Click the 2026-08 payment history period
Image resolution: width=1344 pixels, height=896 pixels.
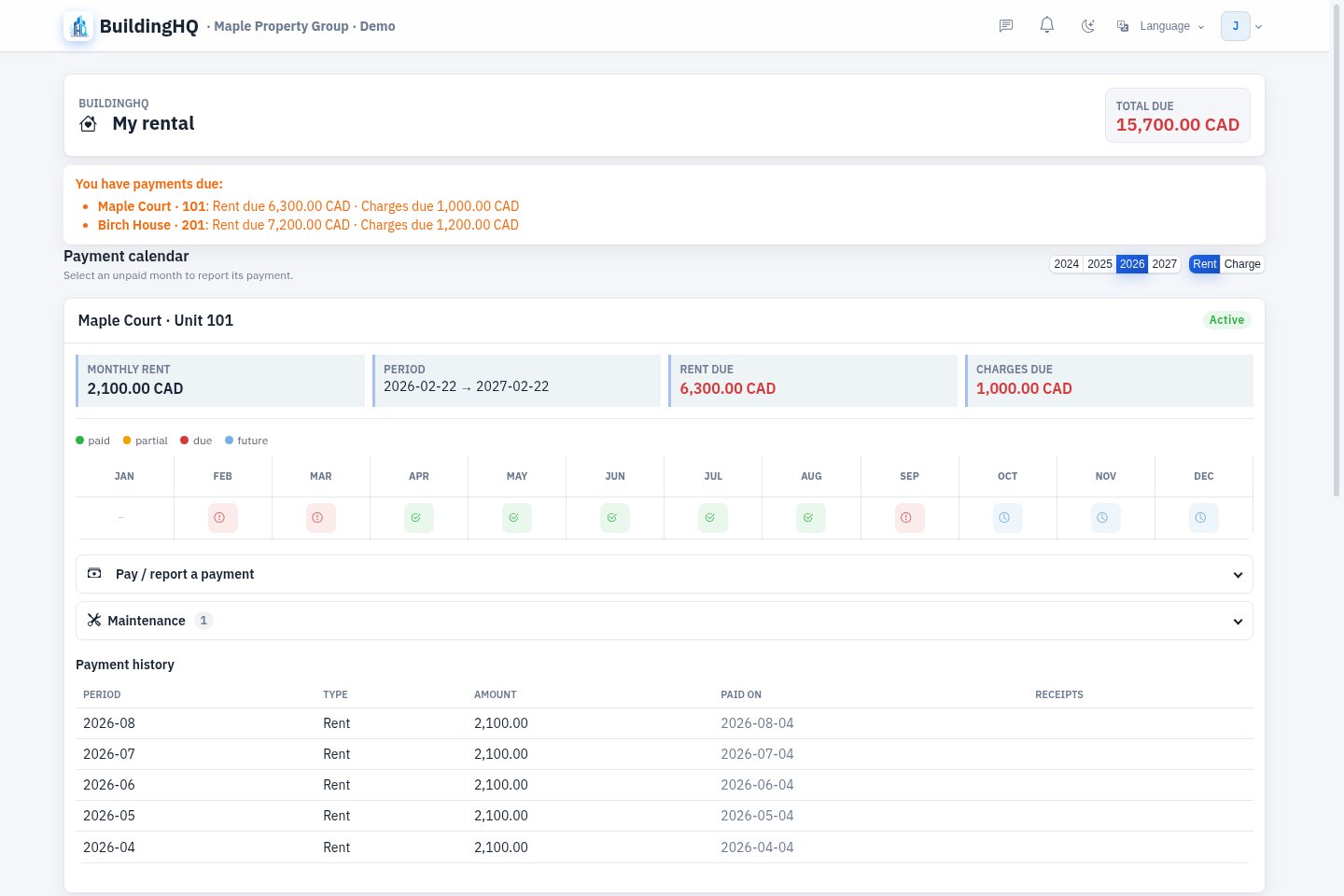(109, 723)
